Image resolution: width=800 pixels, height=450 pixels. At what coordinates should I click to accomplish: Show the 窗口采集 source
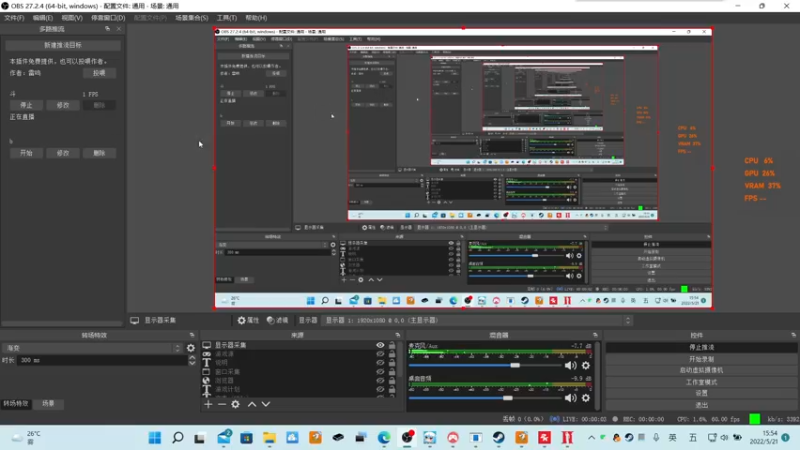380,372
